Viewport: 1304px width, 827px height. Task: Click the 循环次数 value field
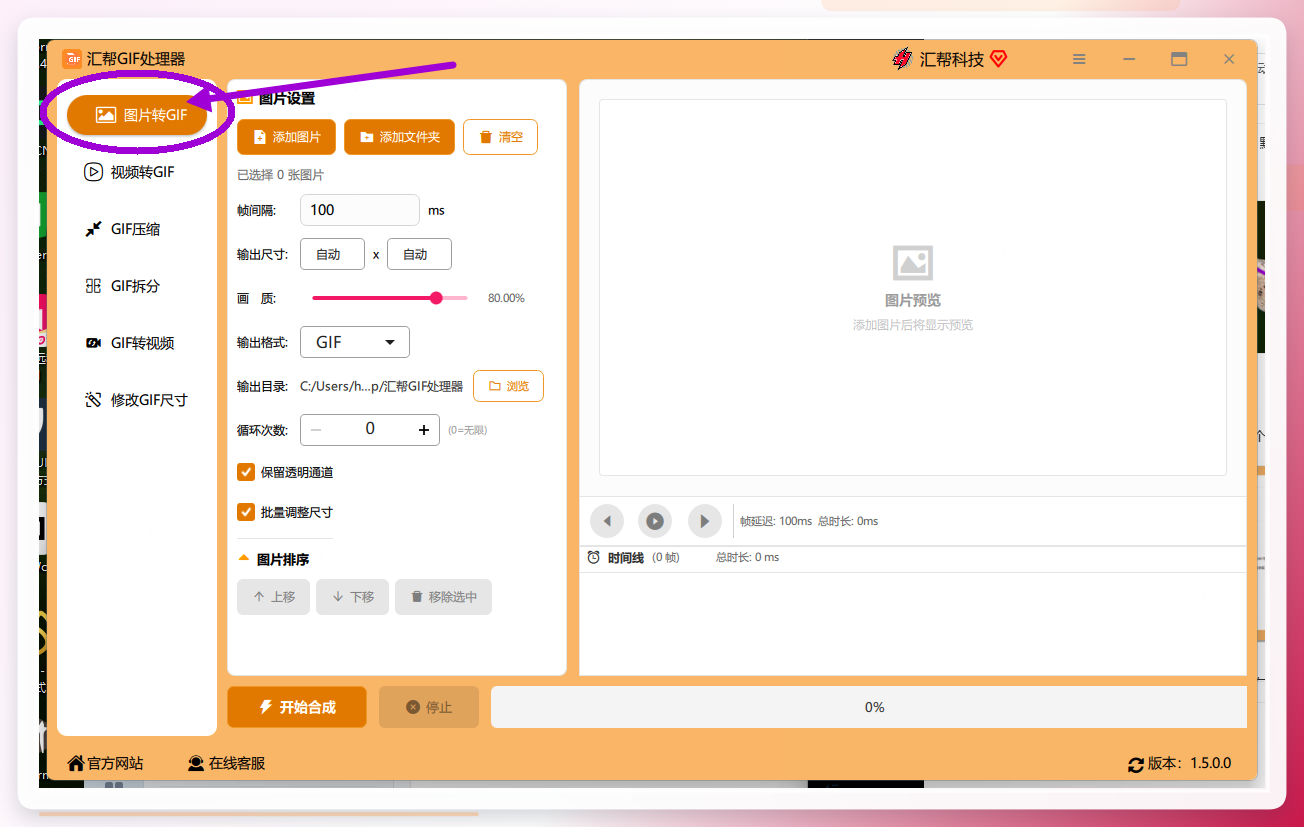pos(370,430)
